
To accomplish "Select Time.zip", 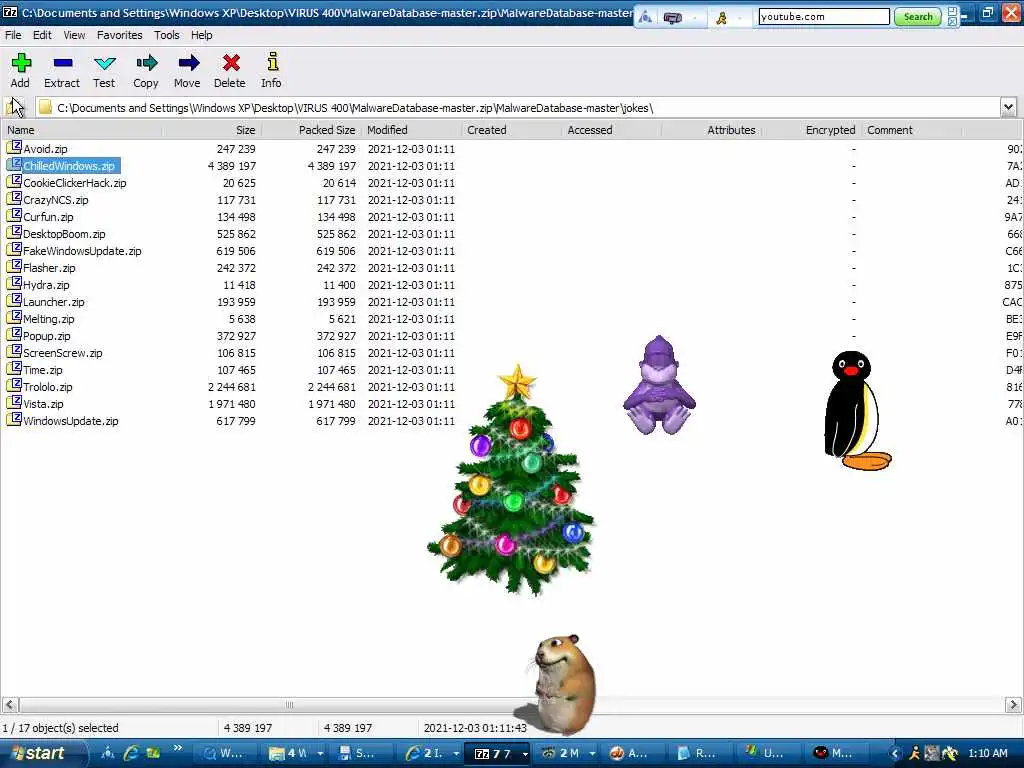I will coord(43,370).
